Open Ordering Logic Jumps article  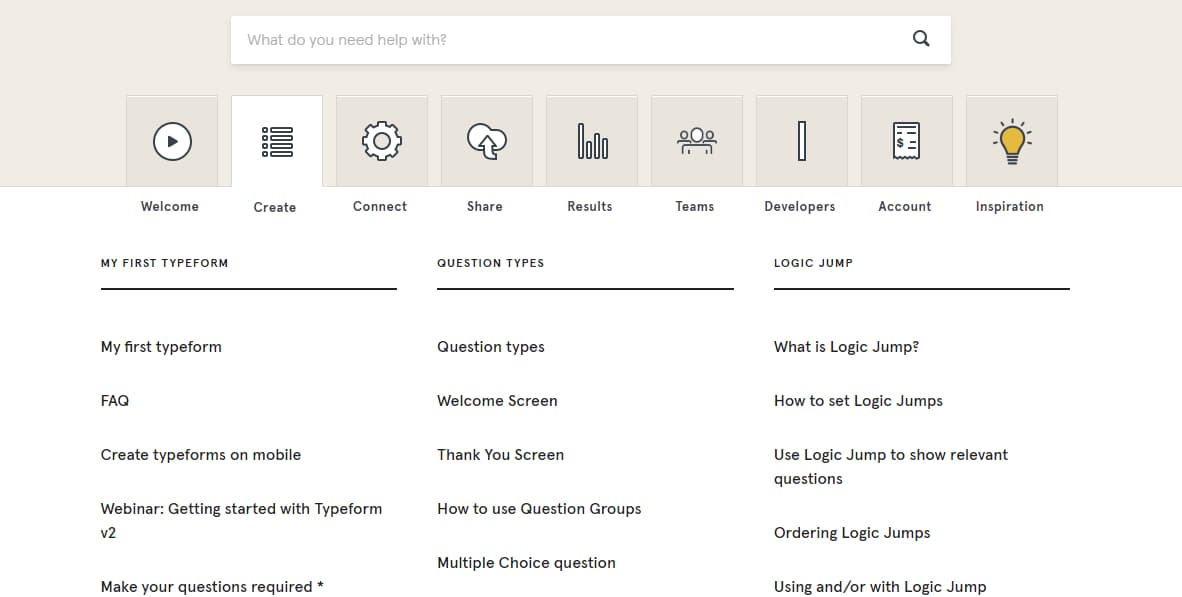tap(851, 532)
